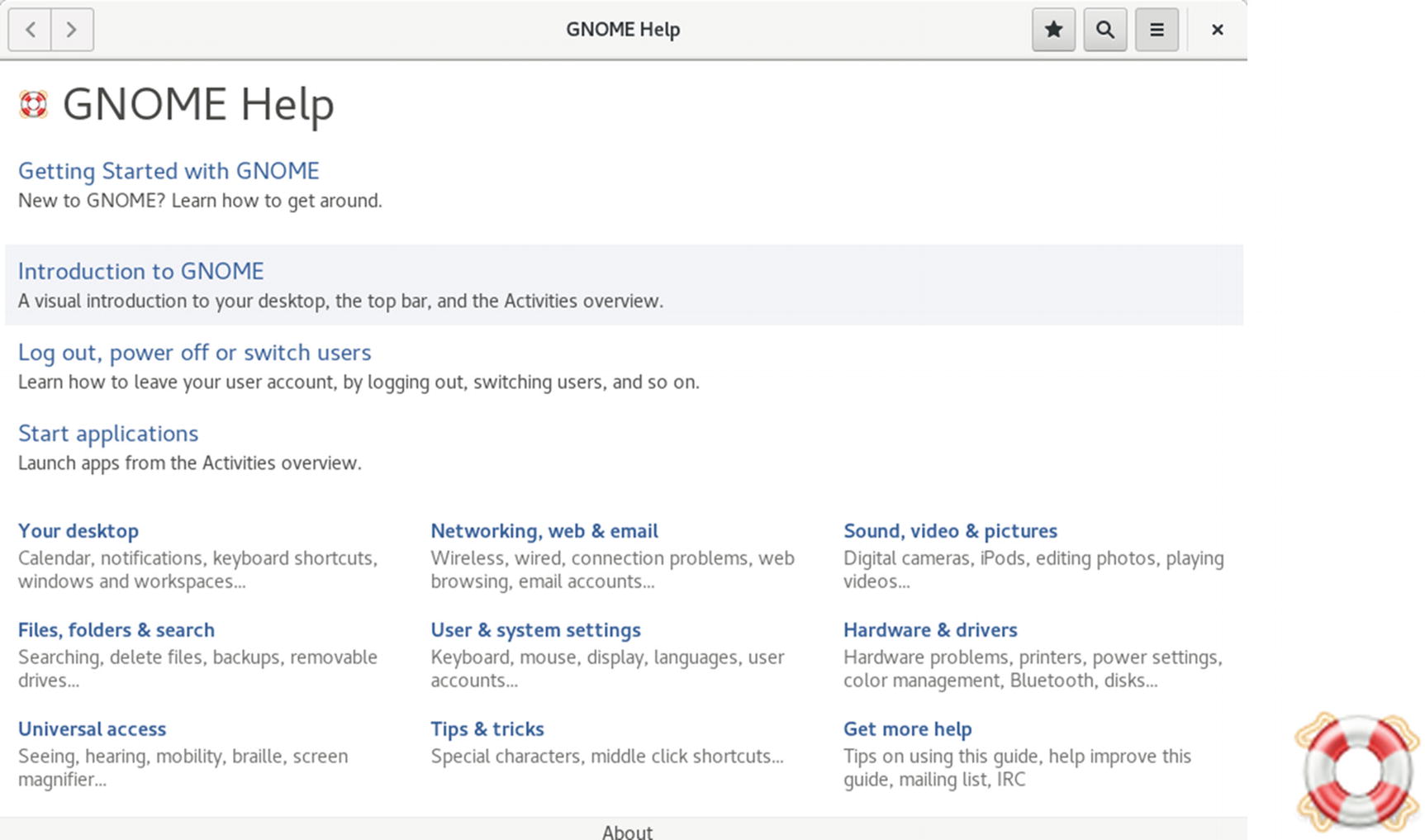Open search with the magnifier button
Viewport: 1425px width, 840px height.
1105,30
